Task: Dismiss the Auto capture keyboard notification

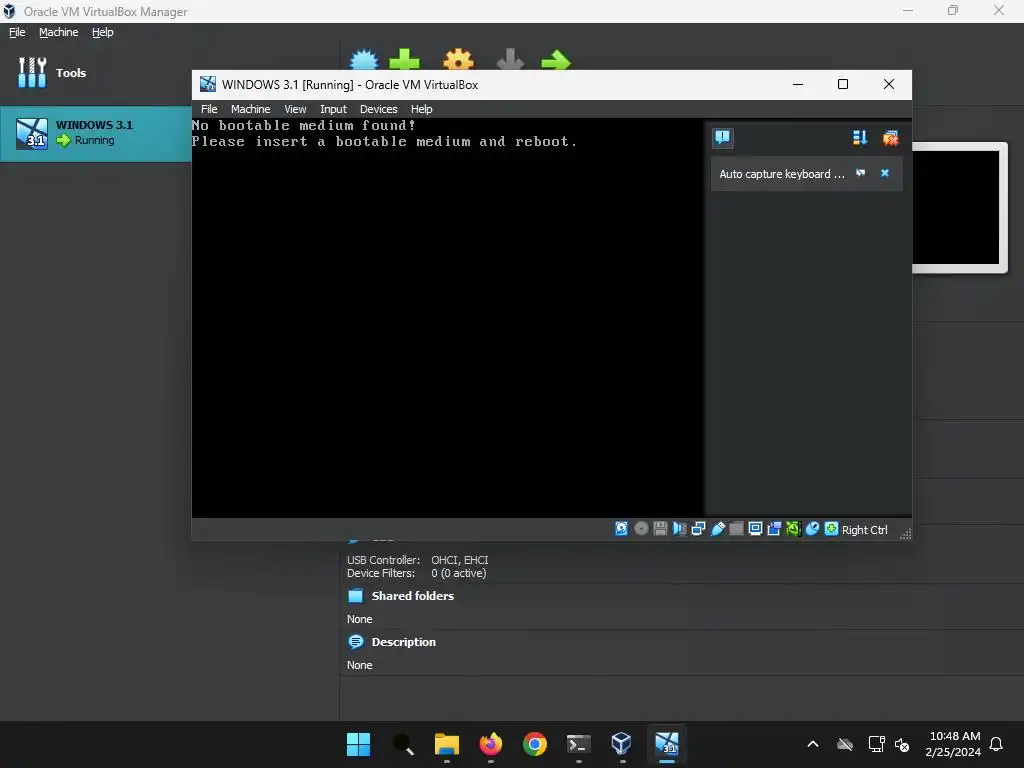Action: point(885,173)
